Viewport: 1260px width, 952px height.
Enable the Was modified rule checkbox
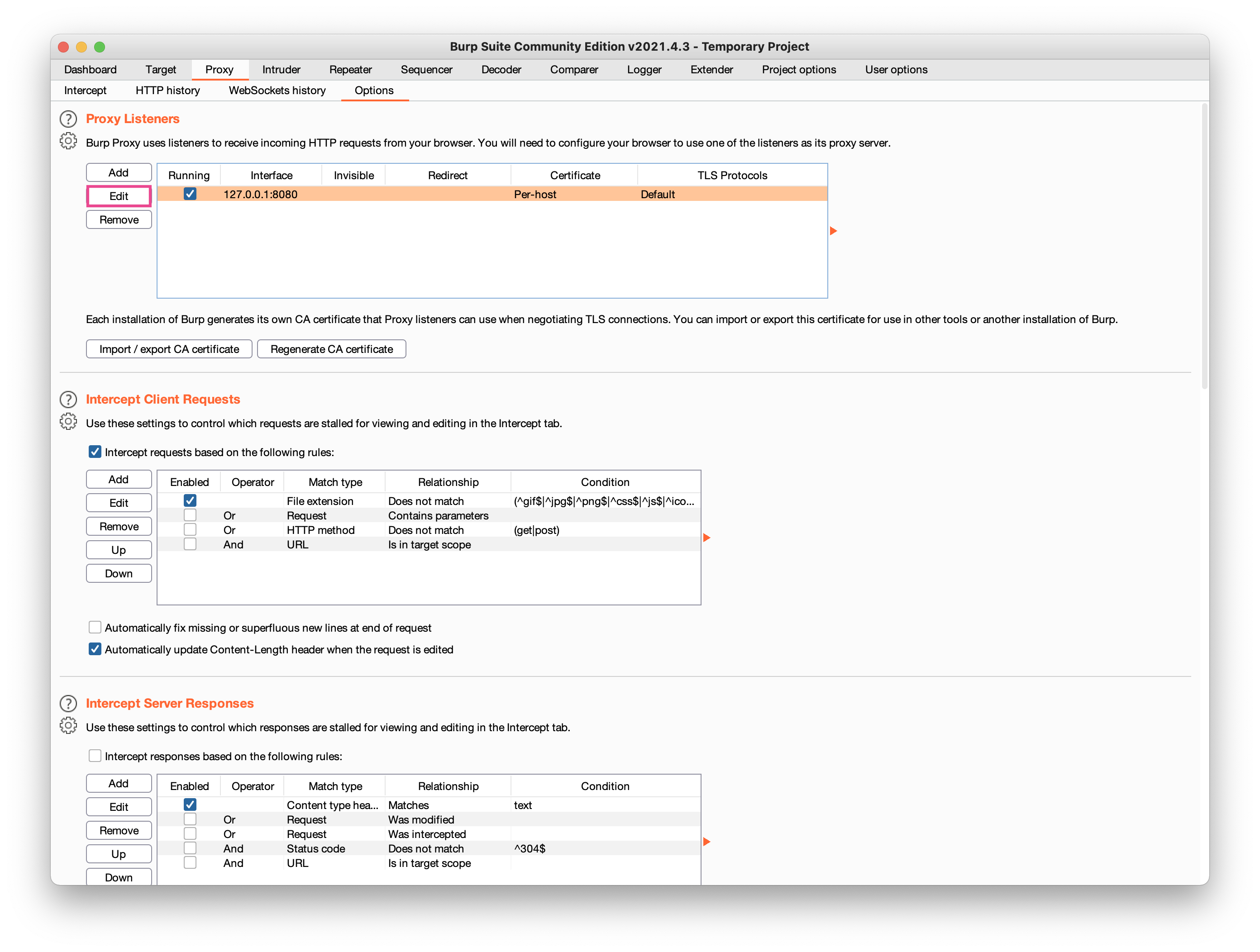pos(190,819)
